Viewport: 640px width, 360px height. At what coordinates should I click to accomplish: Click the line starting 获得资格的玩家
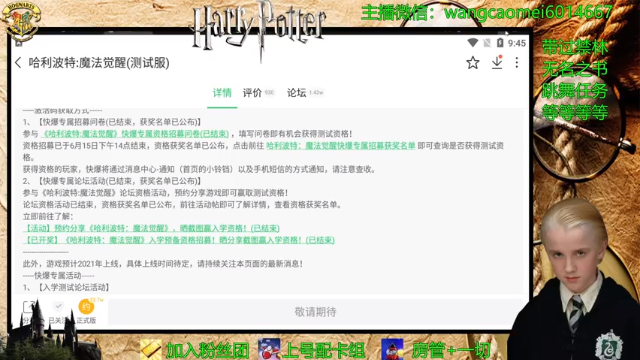pyautogui.click(x=200, y=169)
